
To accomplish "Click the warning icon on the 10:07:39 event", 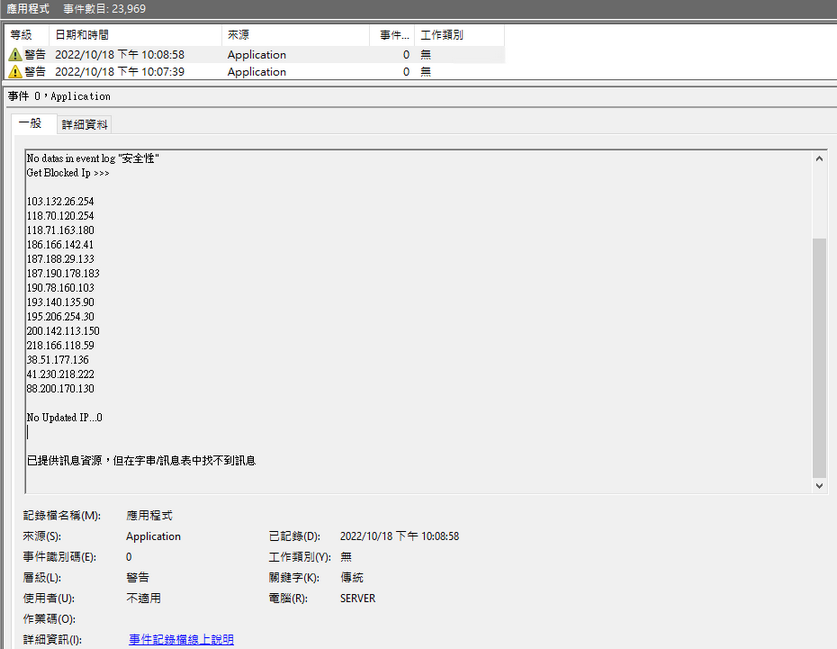I will 14,72.
